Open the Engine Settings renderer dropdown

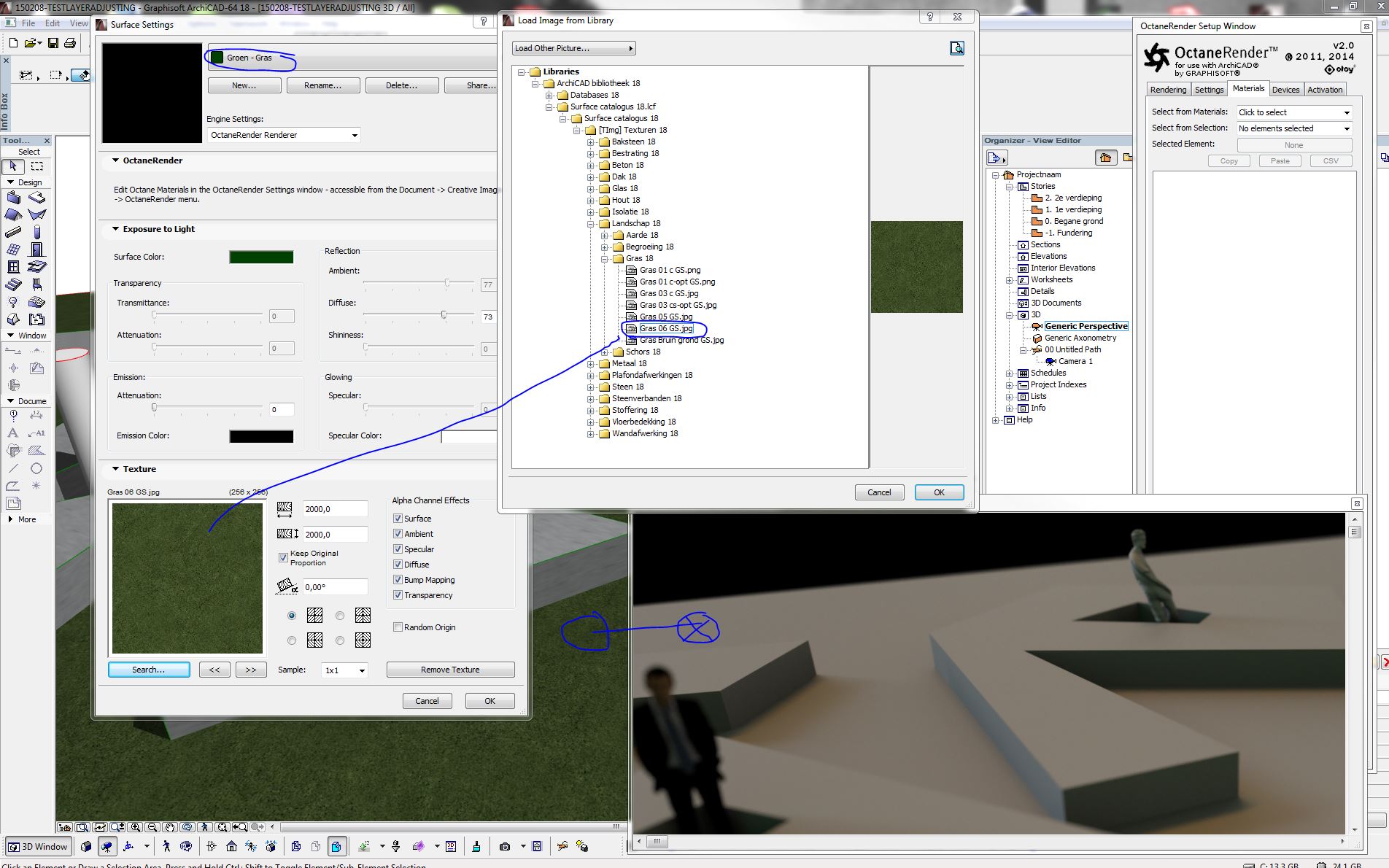point(284,135)
